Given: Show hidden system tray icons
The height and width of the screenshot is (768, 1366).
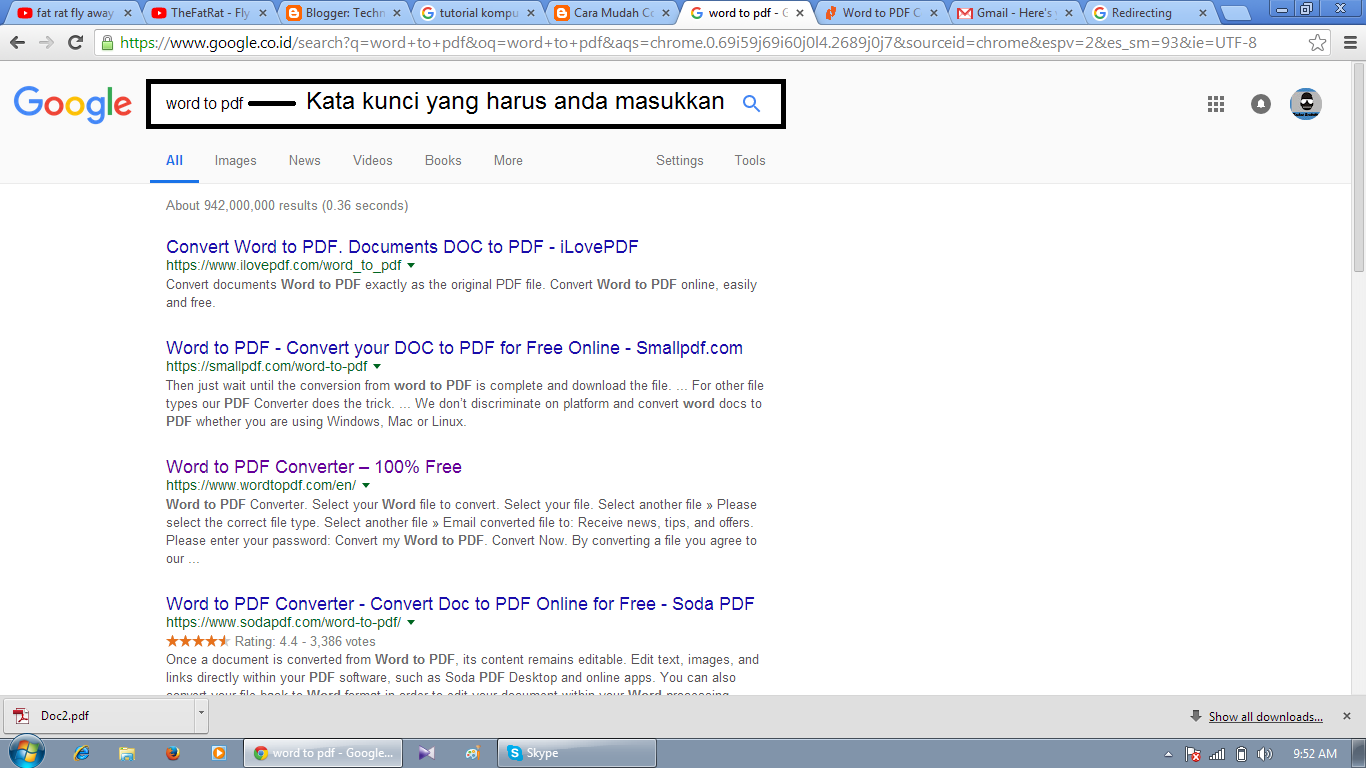Looking at the screenshot, I should click(1168, 754).
